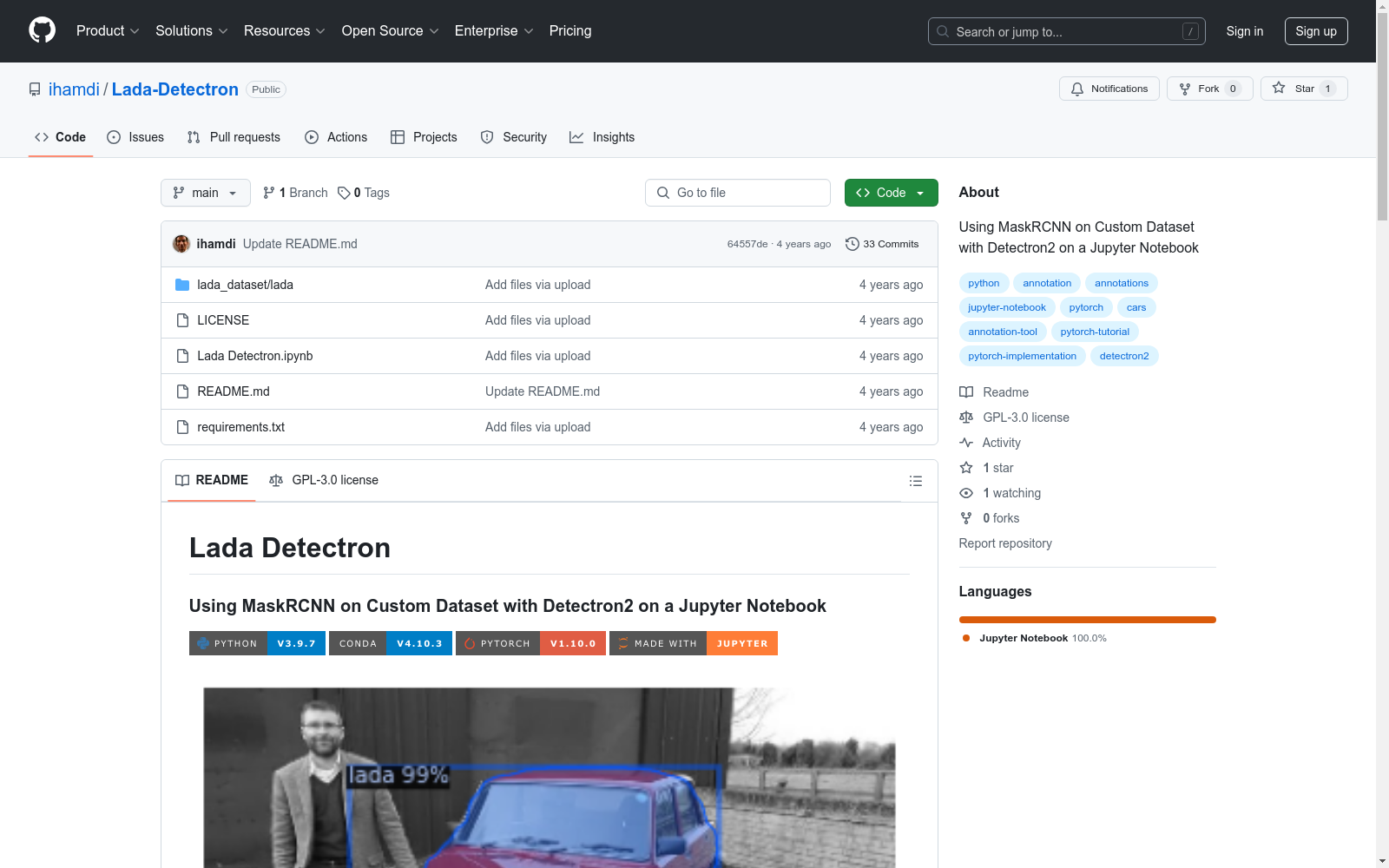1389x868 pixels.
Task: Open the main branch selector dropdown
Action: [x=206, y=193]
